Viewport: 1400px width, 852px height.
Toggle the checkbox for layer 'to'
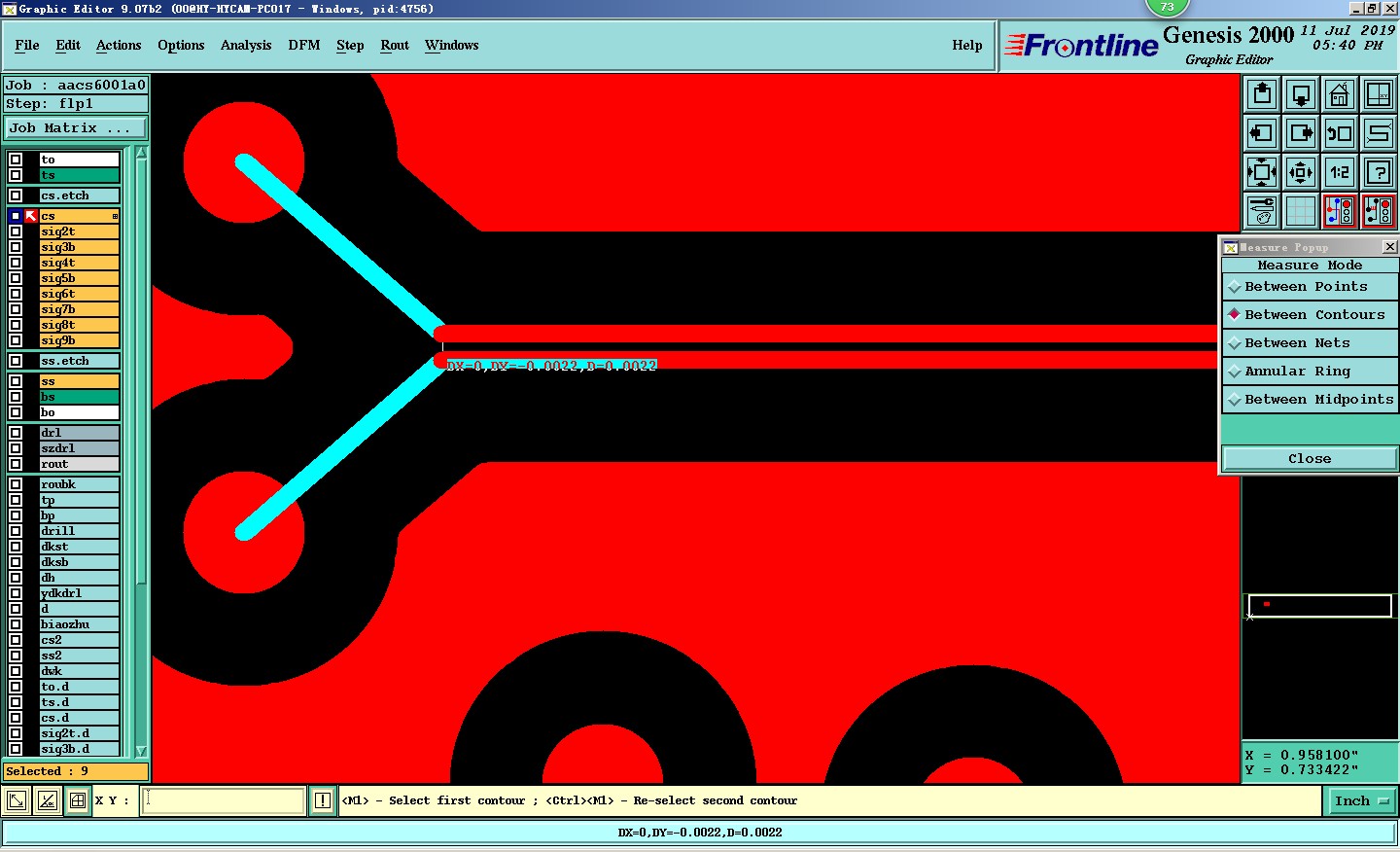click(x=16, y=160)
